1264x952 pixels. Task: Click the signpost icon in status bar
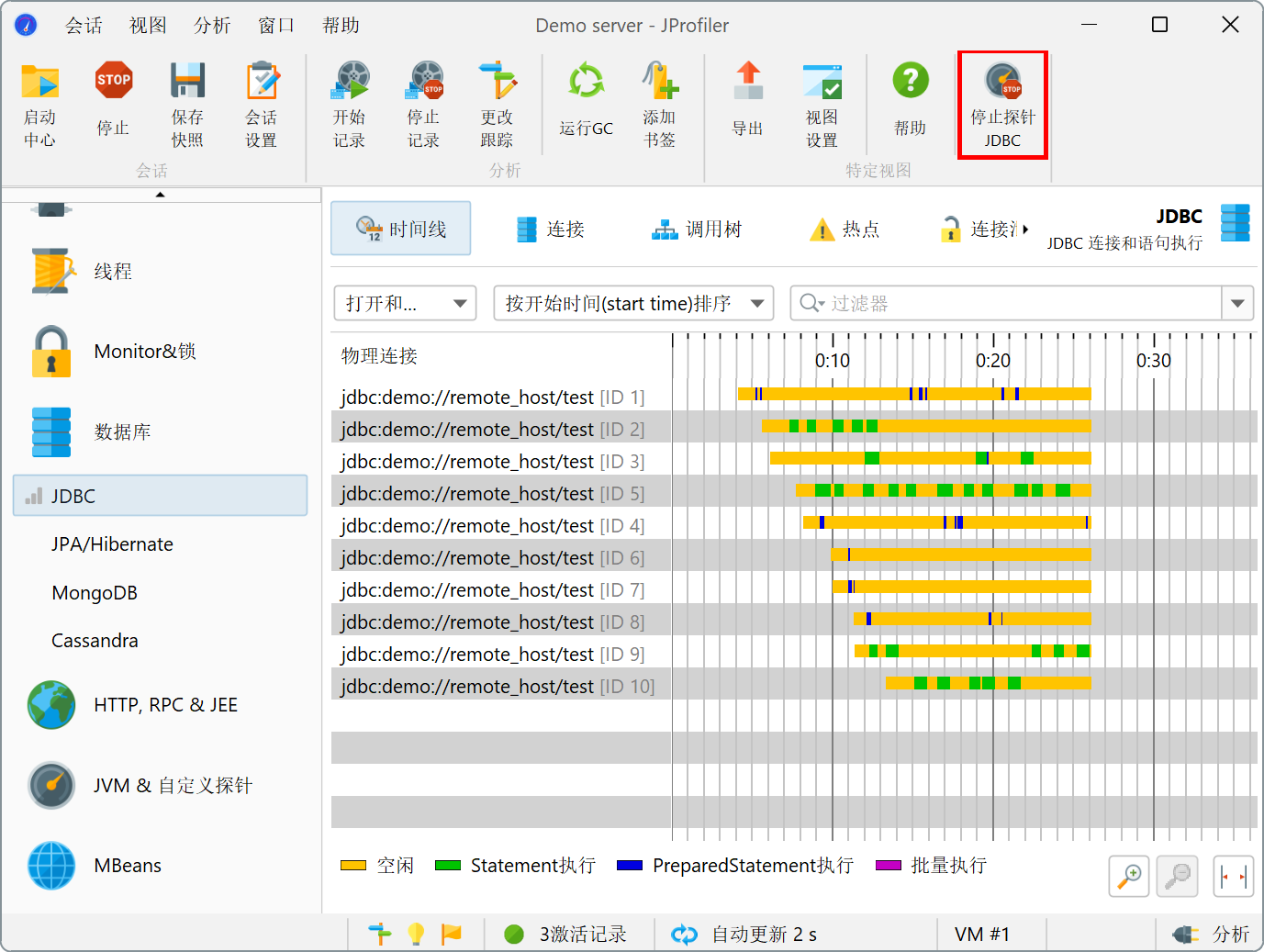[380, 934]
